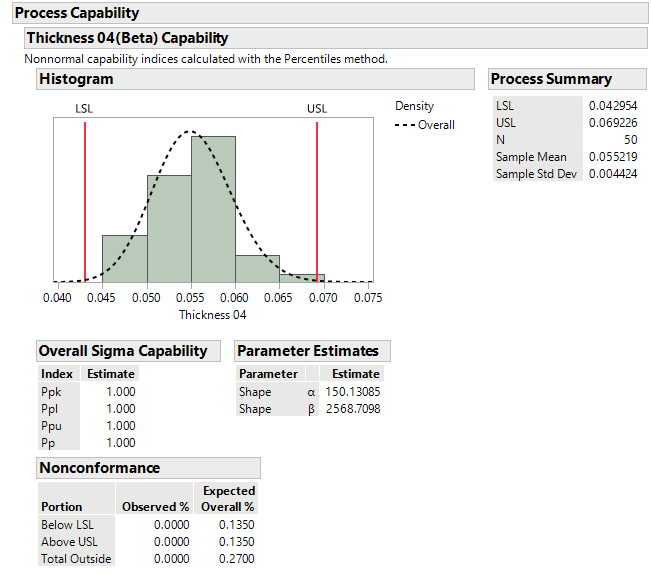Viewport: 651px width, 574px height.
Task: Click the Ppk row label
Action: (x=51, y=392)
